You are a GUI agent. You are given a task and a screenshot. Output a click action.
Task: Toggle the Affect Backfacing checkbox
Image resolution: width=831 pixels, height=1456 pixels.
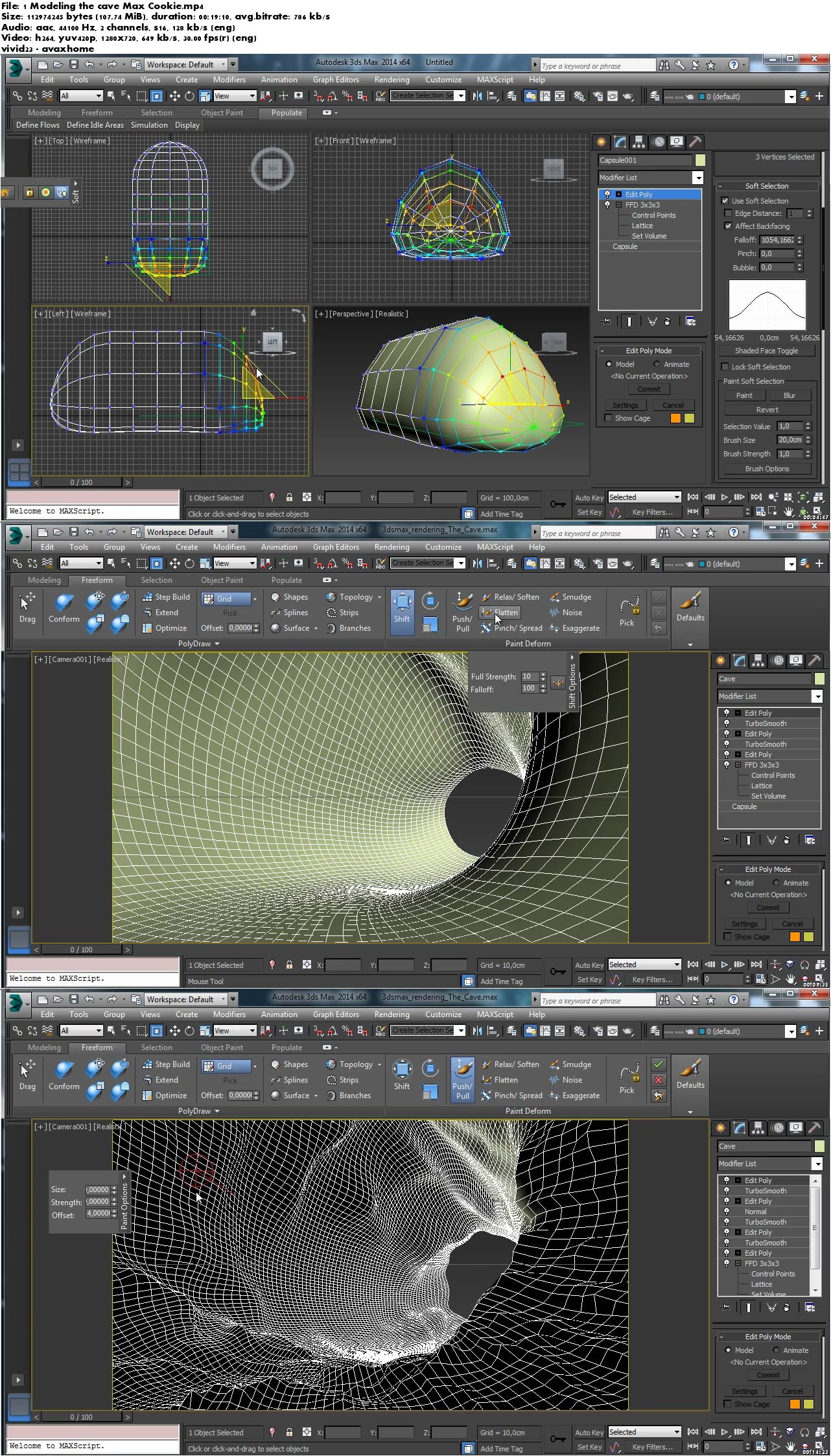point(729,226)
